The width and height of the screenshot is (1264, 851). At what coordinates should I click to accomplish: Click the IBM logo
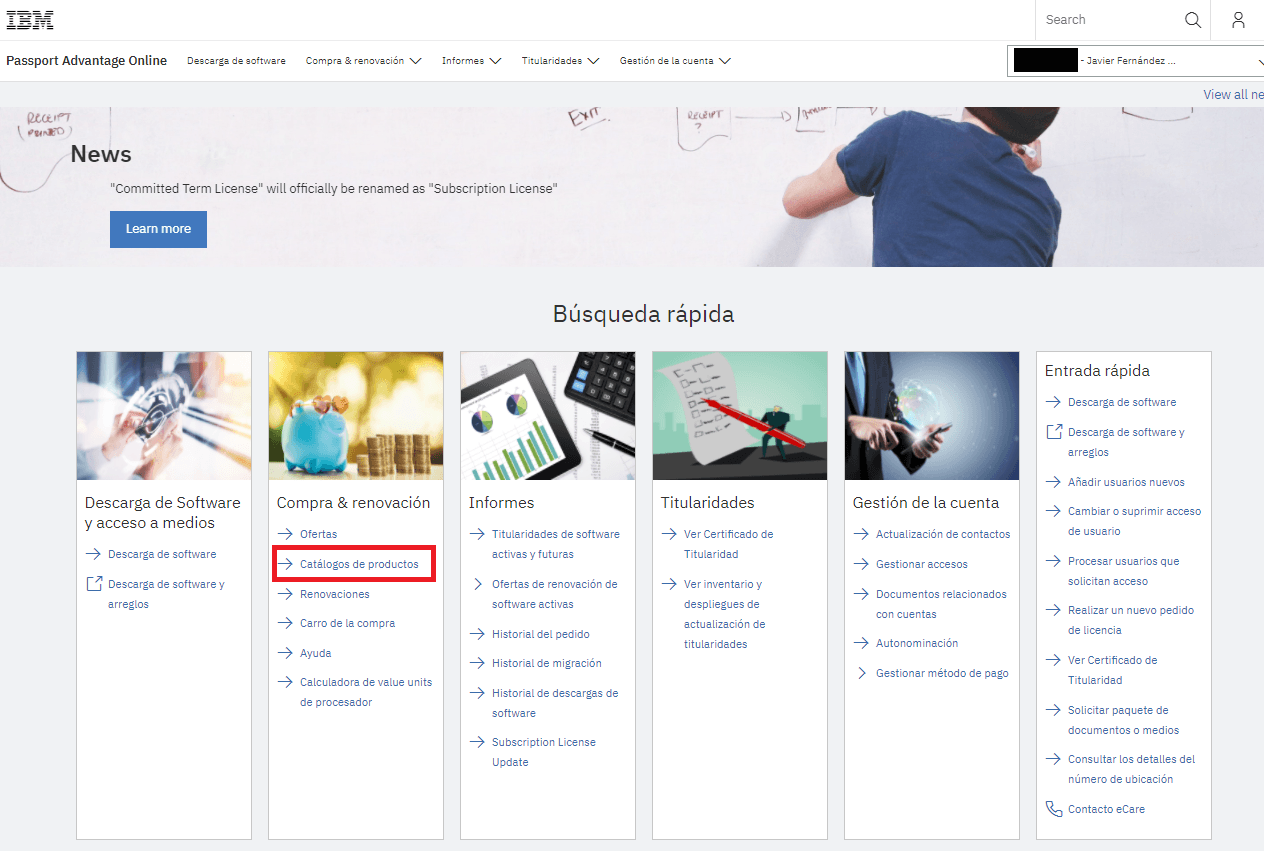30,20
